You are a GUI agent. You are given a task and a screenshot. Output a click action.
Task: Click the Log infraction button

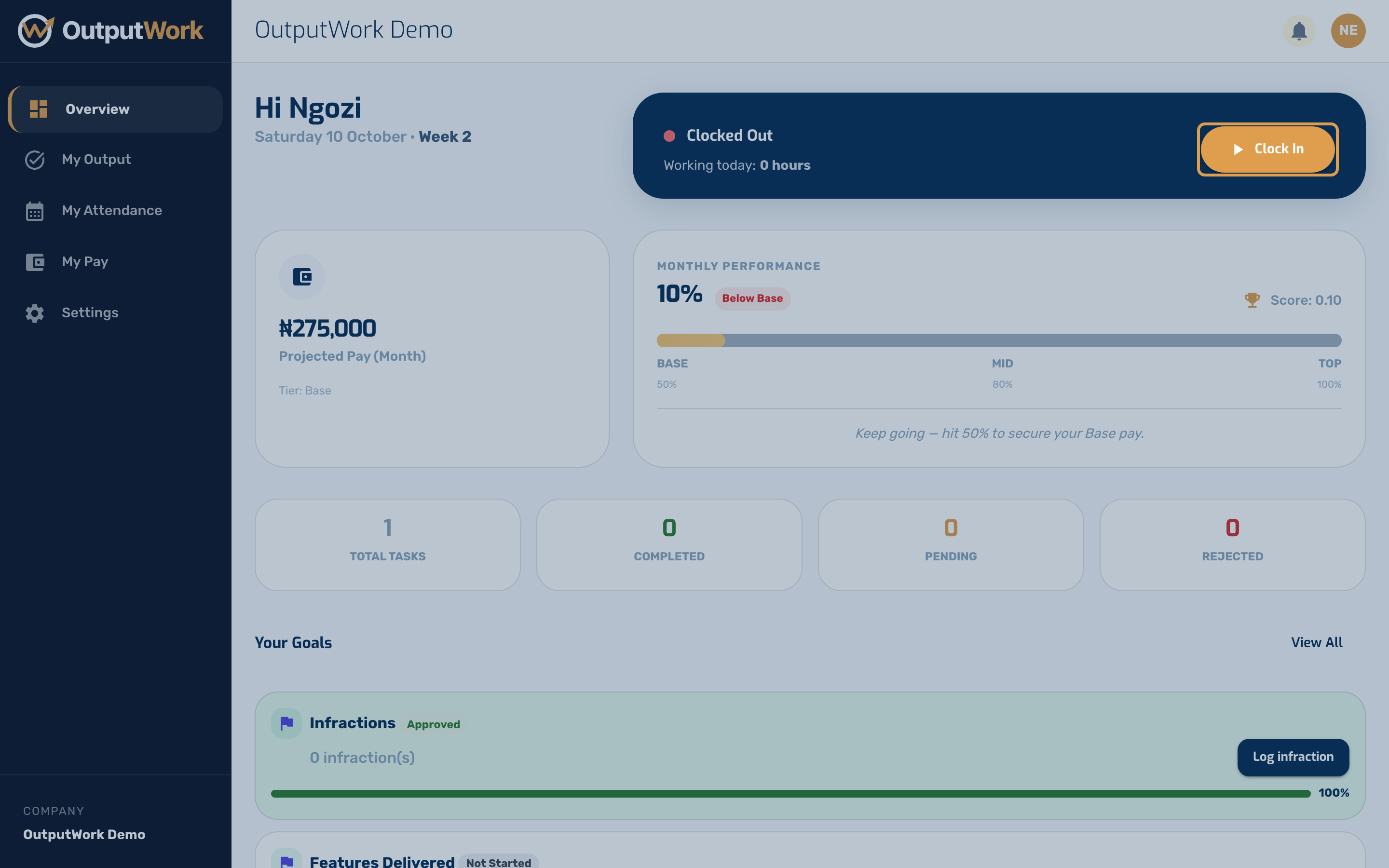point(1293,757)
